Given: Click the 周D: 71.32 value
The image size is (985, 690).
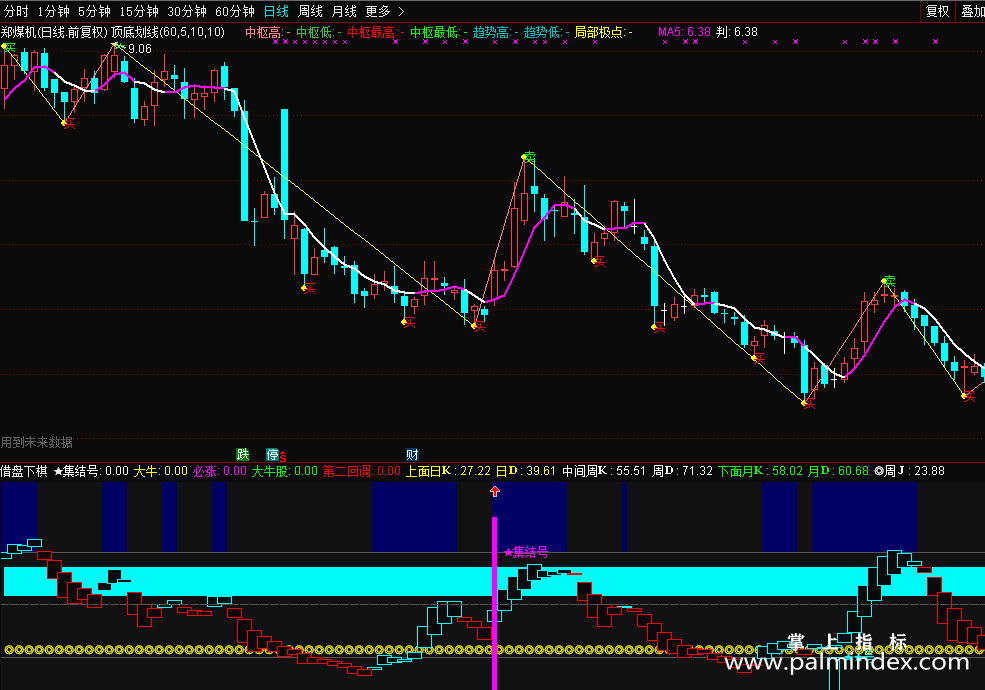Looking at the screenshot, I should pyautogui.click(x=682, y=471).
